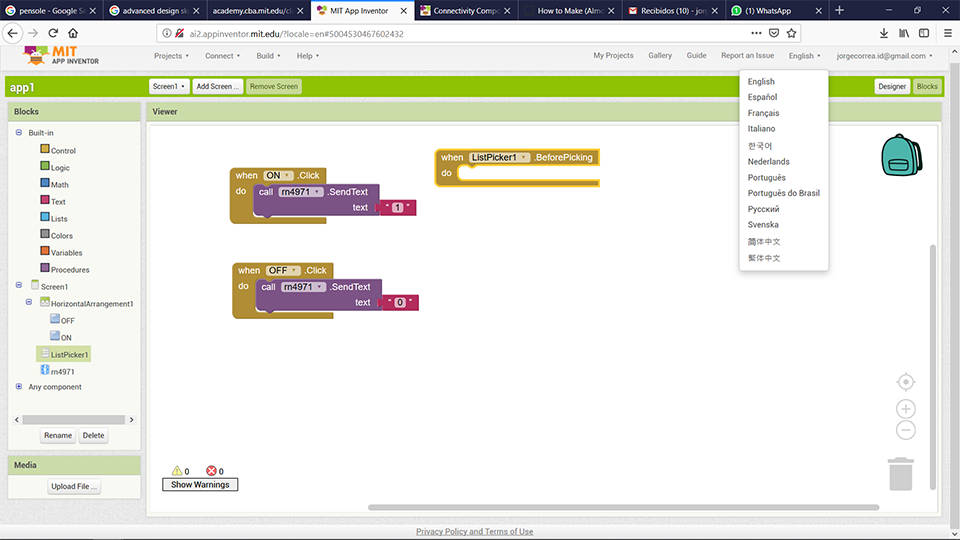Choose Français from the language list
Image resolution: width=960 pixels, height=540 pixels.
(763, 113)
